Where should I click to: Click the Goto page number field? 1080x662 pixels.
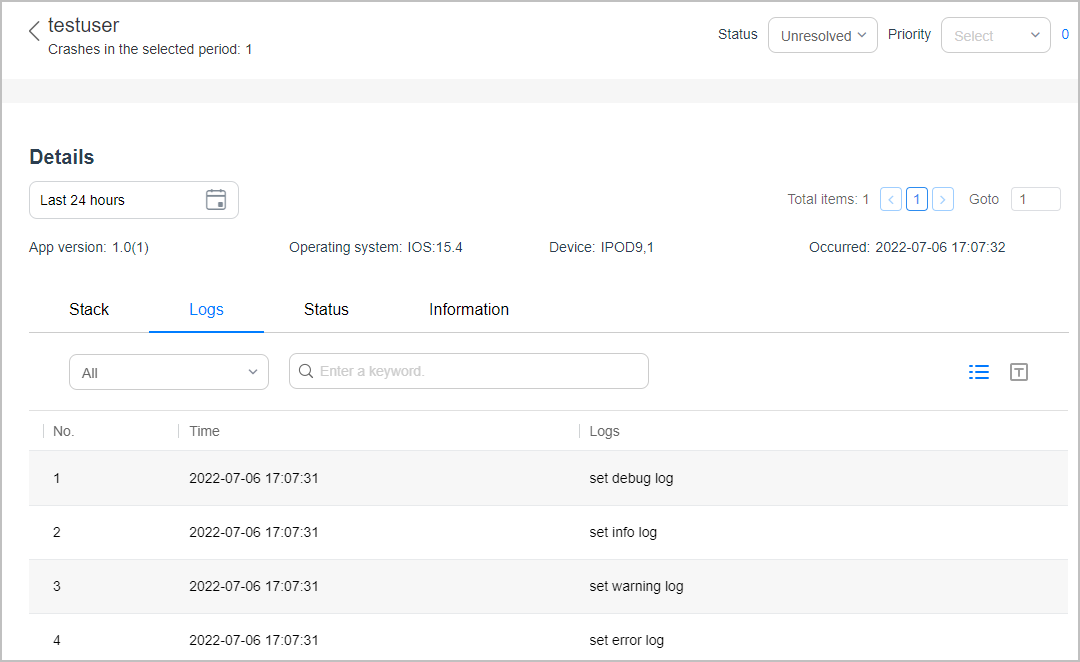coord(1035,199)
